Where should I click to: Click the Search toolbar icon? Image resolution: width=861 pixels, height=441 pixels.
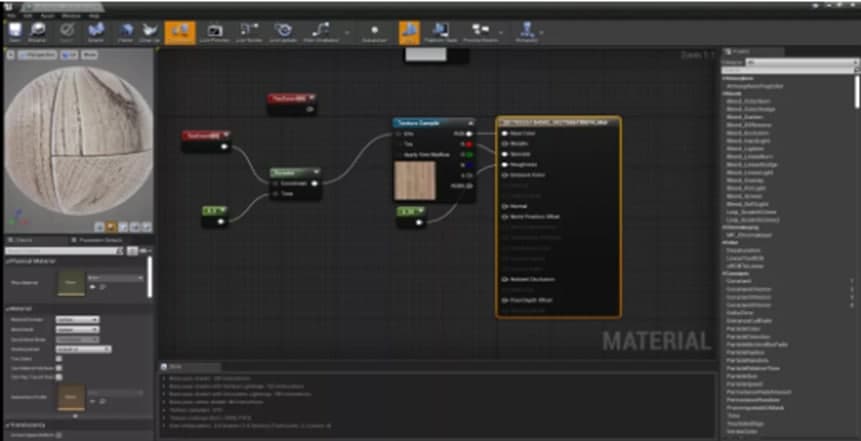point(96,32)
